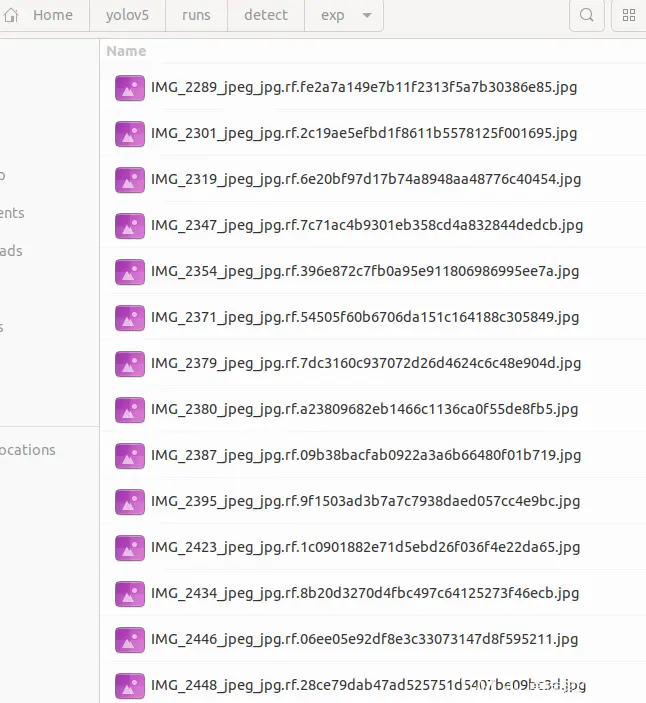Select image icon of IMG_2423 file

(x=130, y=548)
